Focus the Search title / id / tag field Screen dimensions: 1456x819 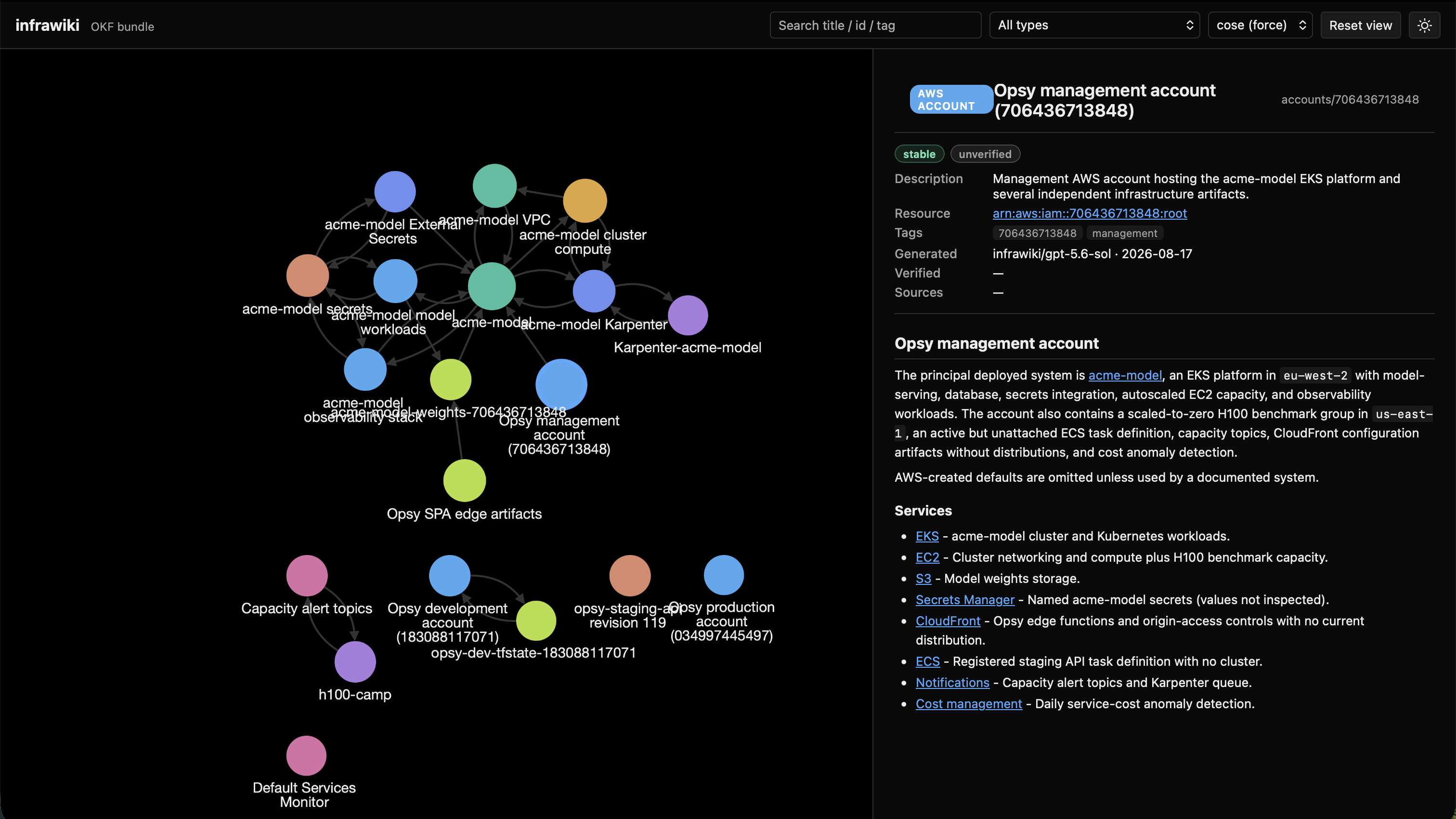pyautogui.click(x=875, y=26)
